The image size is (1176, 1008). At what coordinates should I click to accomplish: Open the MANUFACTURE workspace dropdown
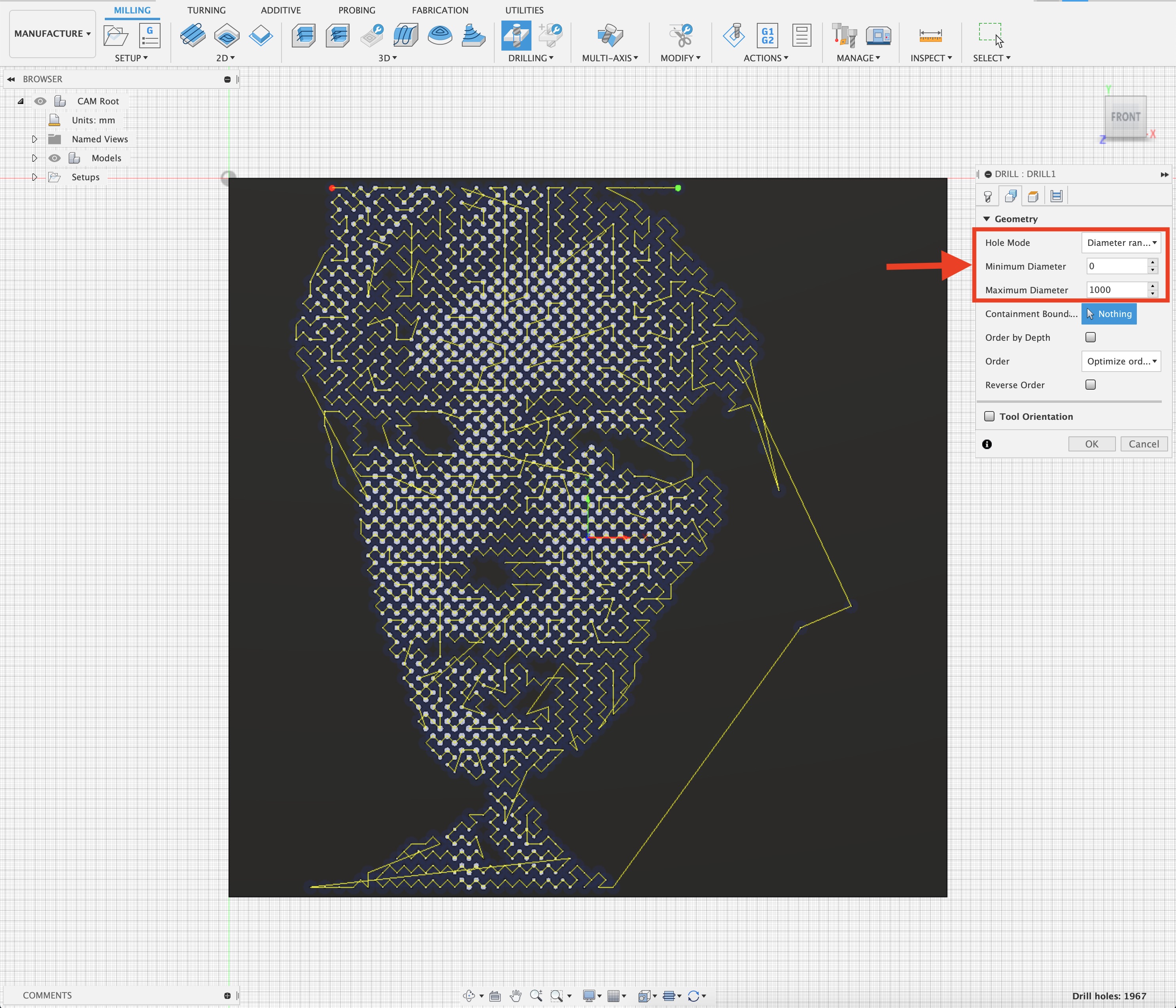click(x=52, y=34)
